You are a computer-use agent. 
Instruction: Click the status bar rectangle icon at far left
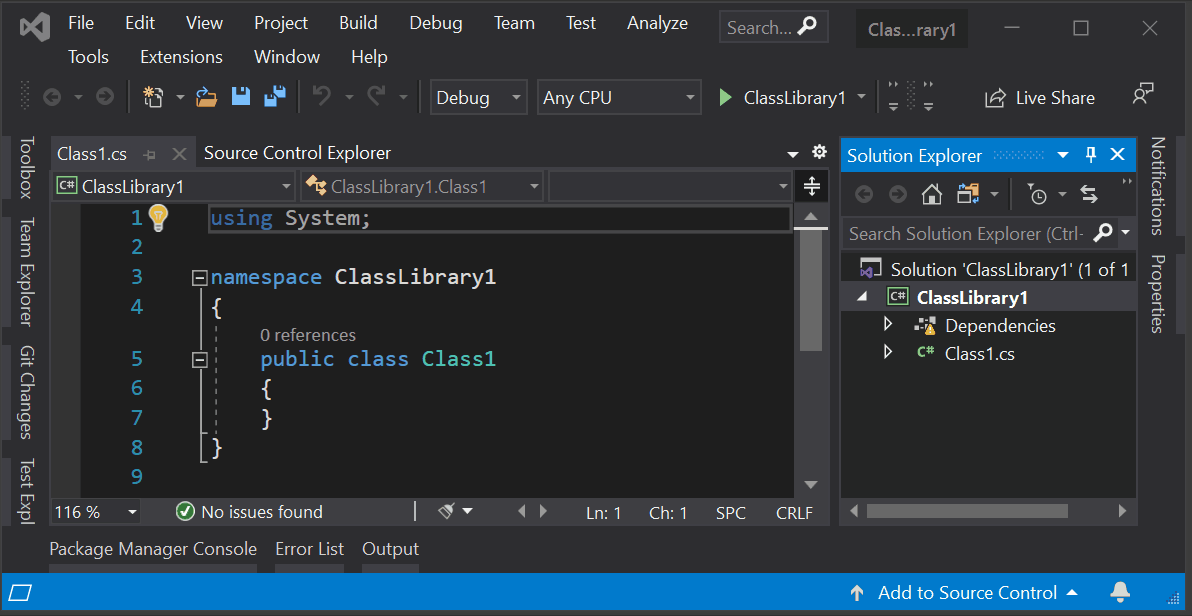pos(21,592)
